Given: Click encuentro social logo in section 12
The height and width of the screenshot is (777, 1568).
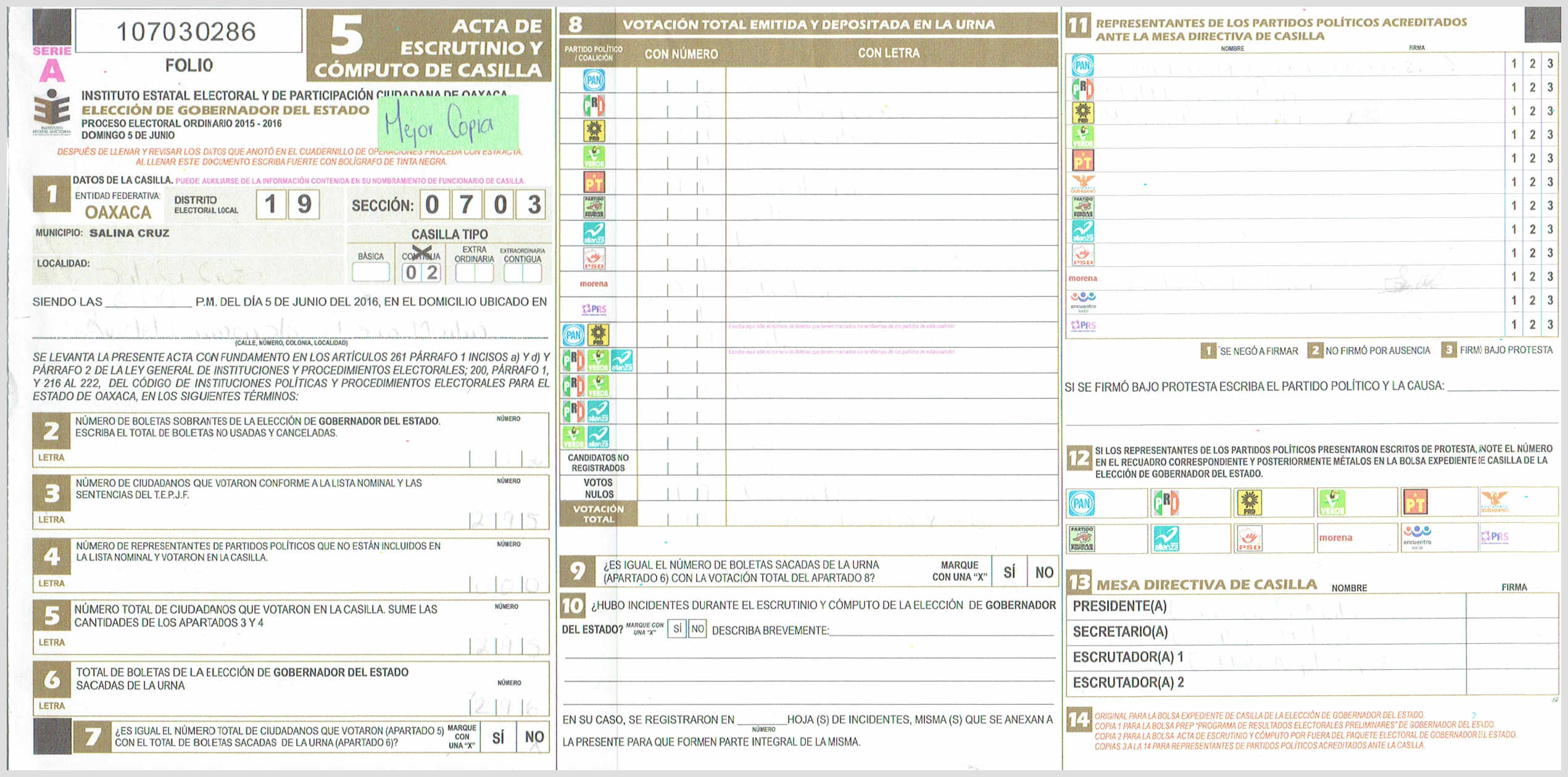Looking at the screenshot, I should (1417, 537).
